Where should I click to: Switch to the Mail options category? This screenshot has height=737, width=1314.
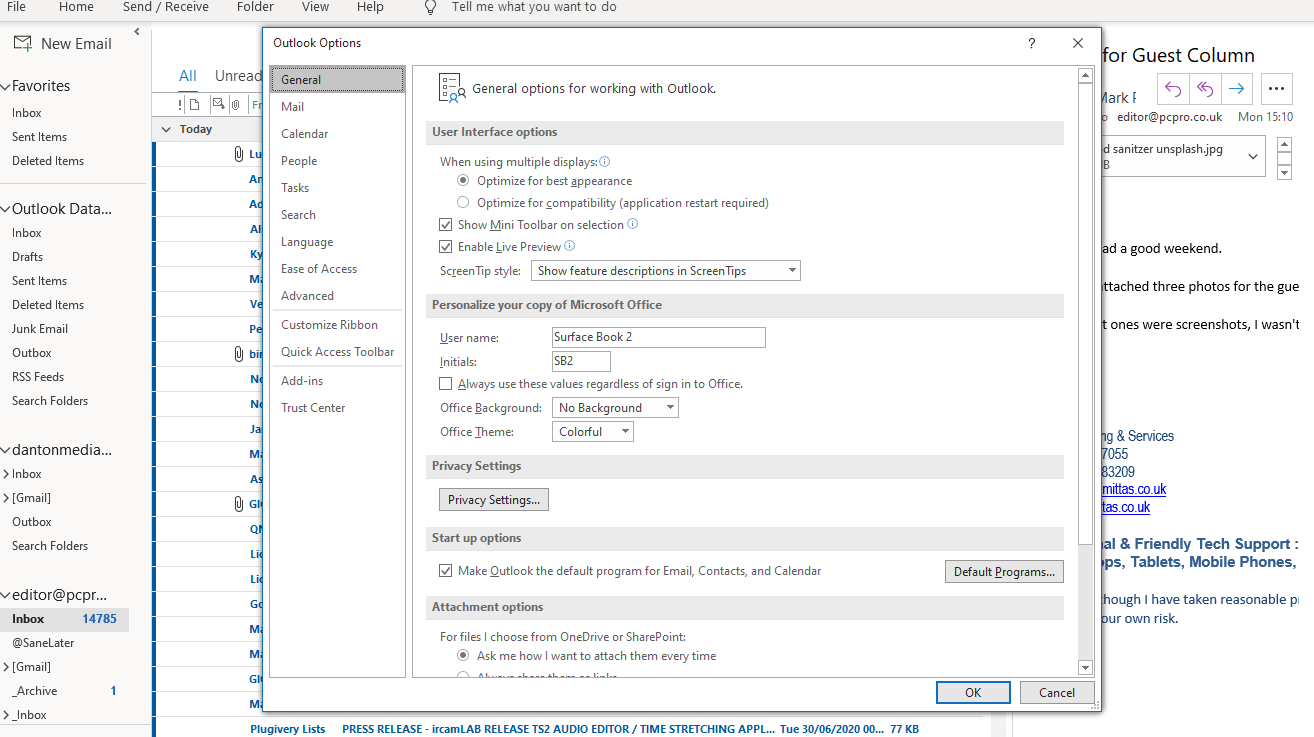(291, 106)
